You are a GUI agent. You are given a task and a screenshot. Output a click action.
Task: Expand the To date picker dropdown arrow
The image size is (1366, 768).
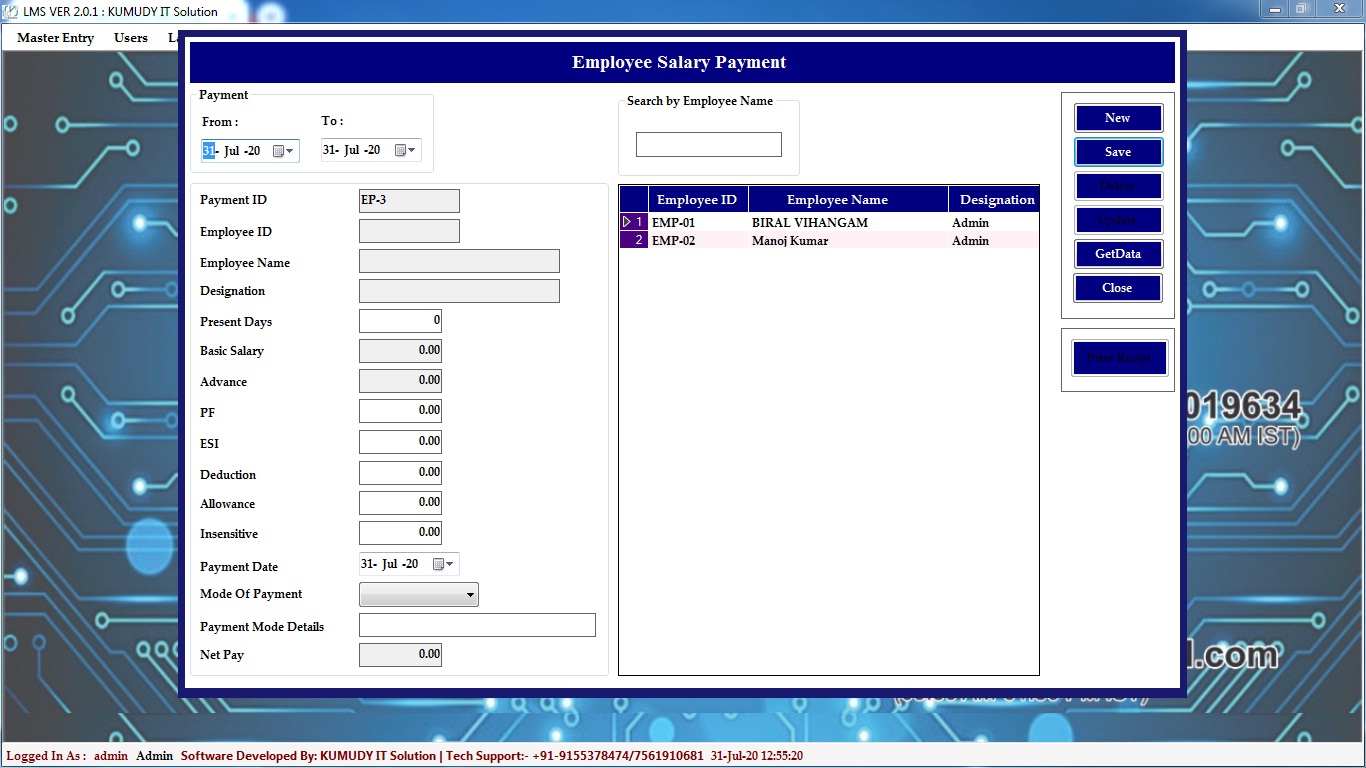pyautogui.click(x=411, y=150)
